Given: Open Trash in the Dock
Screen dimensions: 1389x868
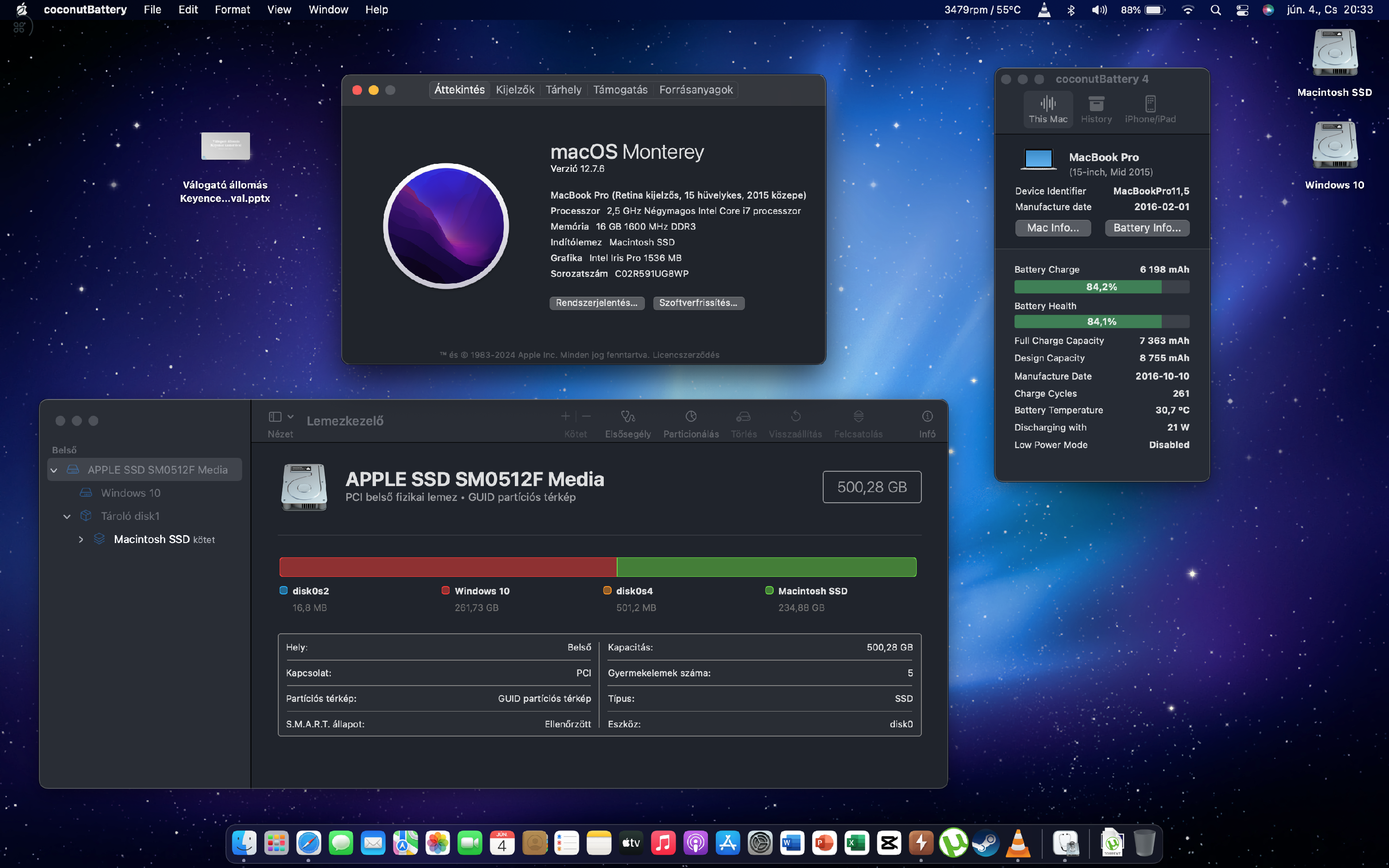Looking at the screenshot, I should click(1145, 843).
